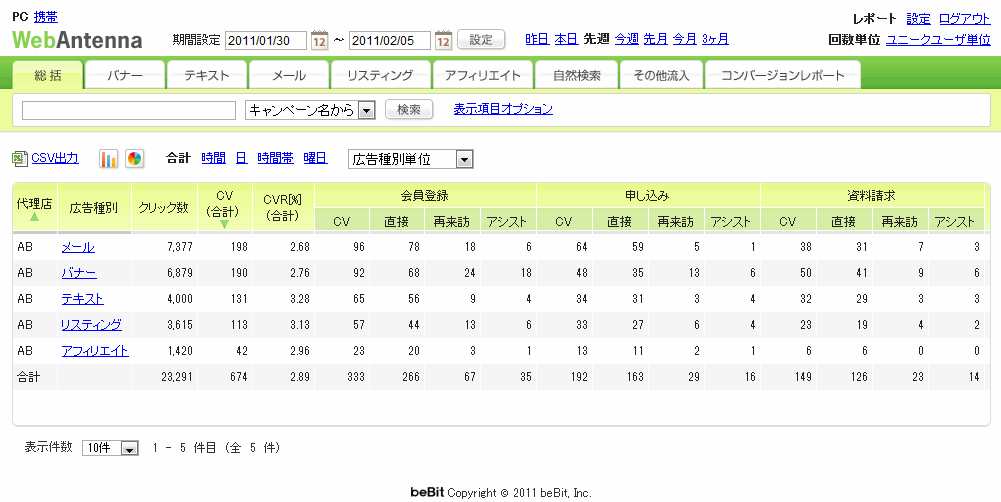Image resolution: width=1001 pixels, height=502 pixels.
Task: Click the WebAntenna logo
Action: pos(77,40)
